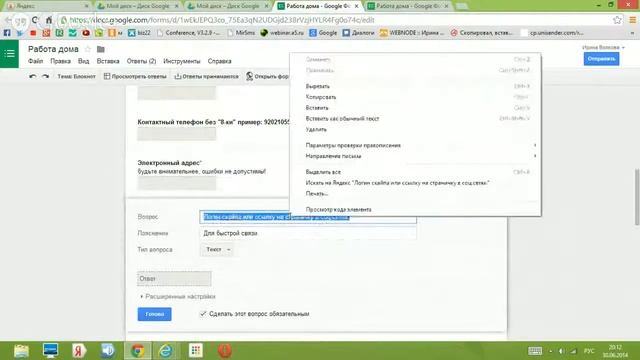Image resolution: width=640 pixels, height=360 pixels.
Task: Choose Печать in context menu
Action: (x=416, y=193)
